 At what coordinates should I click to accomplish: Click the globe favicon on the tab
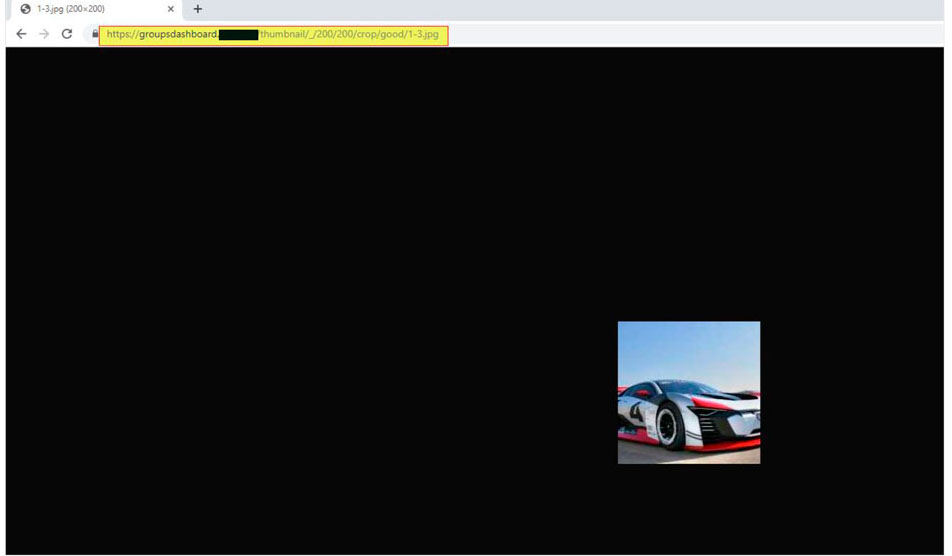(25, 9)
